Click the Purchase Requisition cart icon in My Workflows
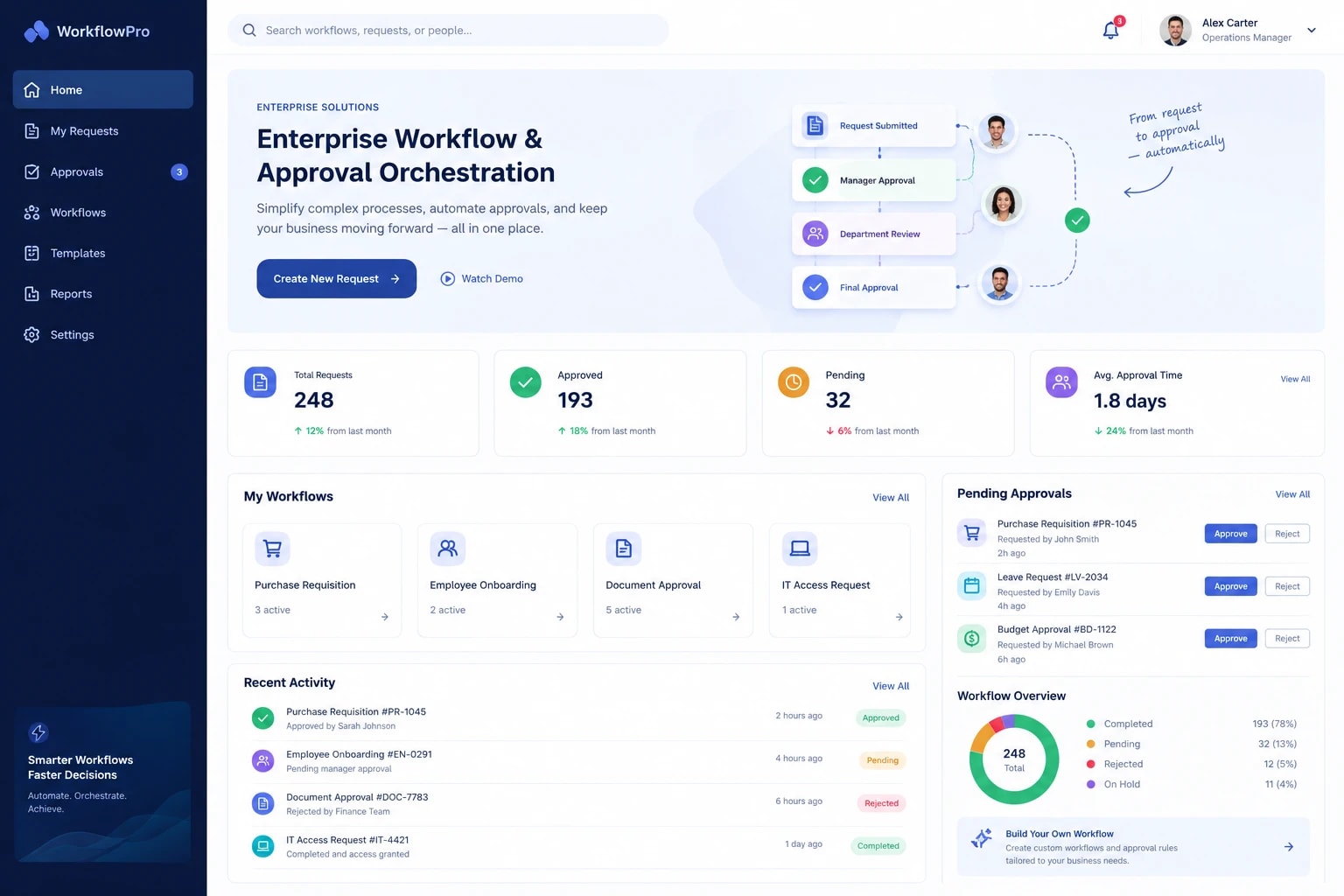 [272, 549]
